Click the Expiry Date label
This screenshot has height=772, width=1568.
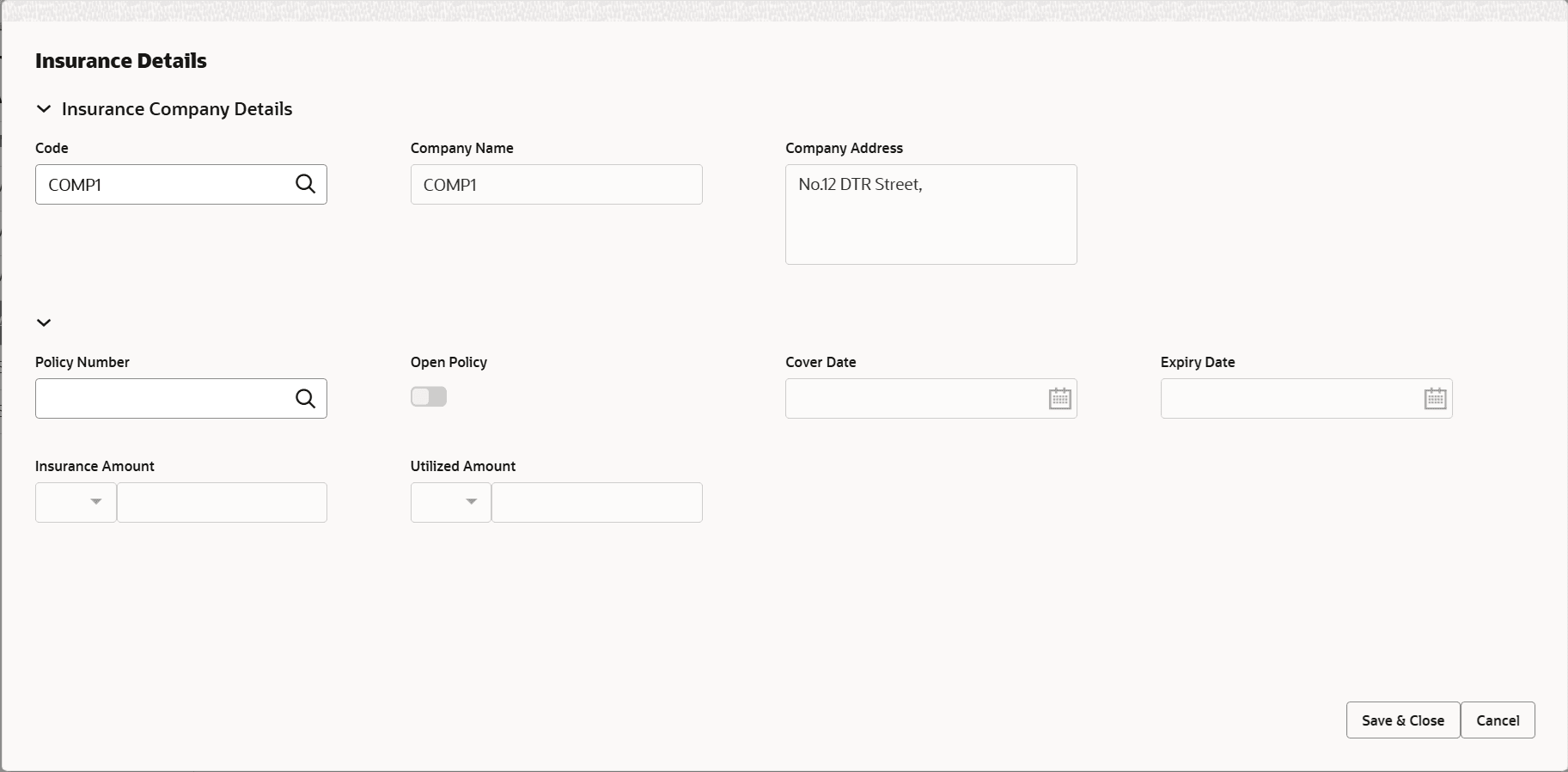point(1198,362)
